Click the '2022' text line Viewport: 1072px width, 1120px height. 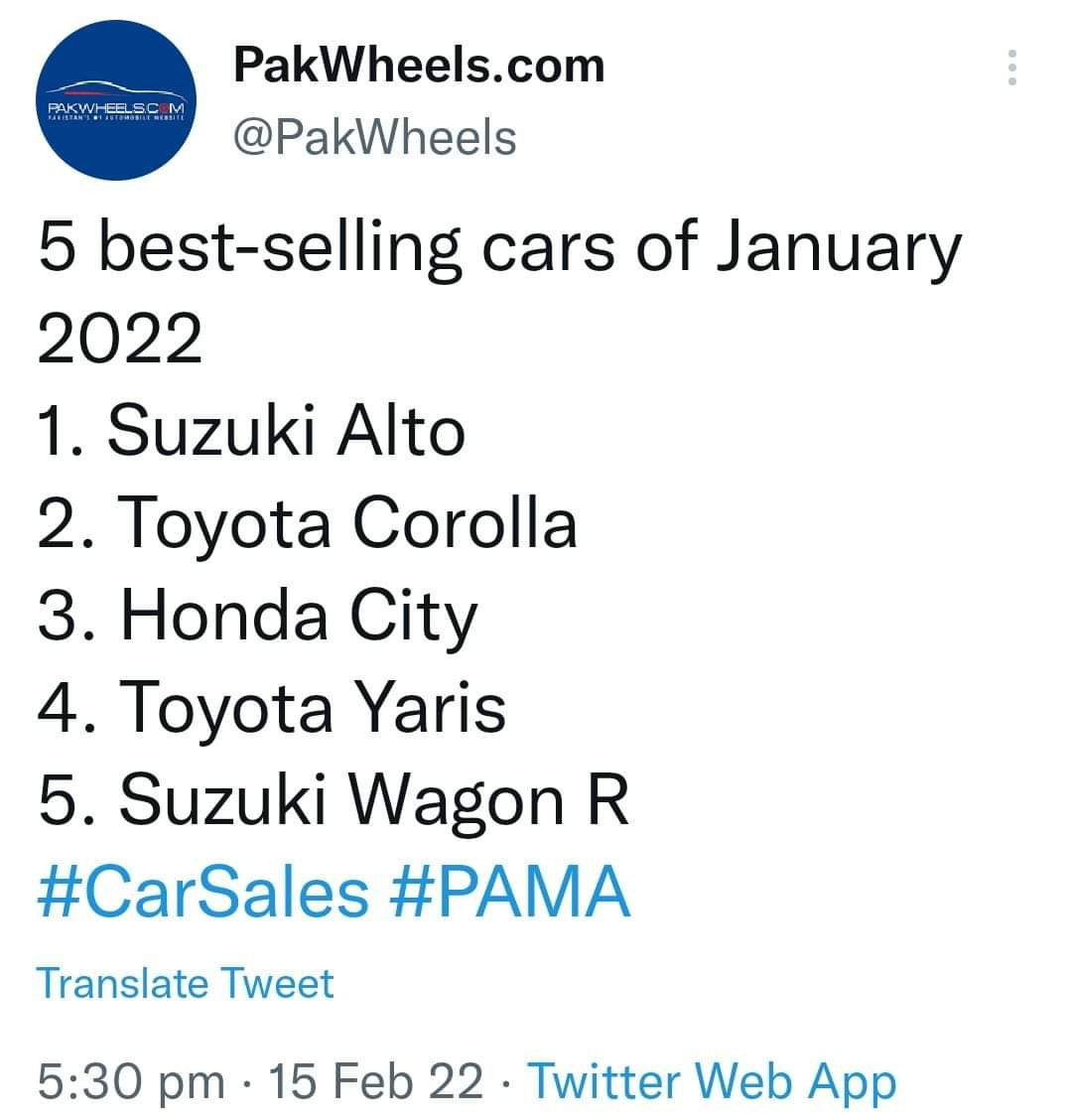coord(120,339)
